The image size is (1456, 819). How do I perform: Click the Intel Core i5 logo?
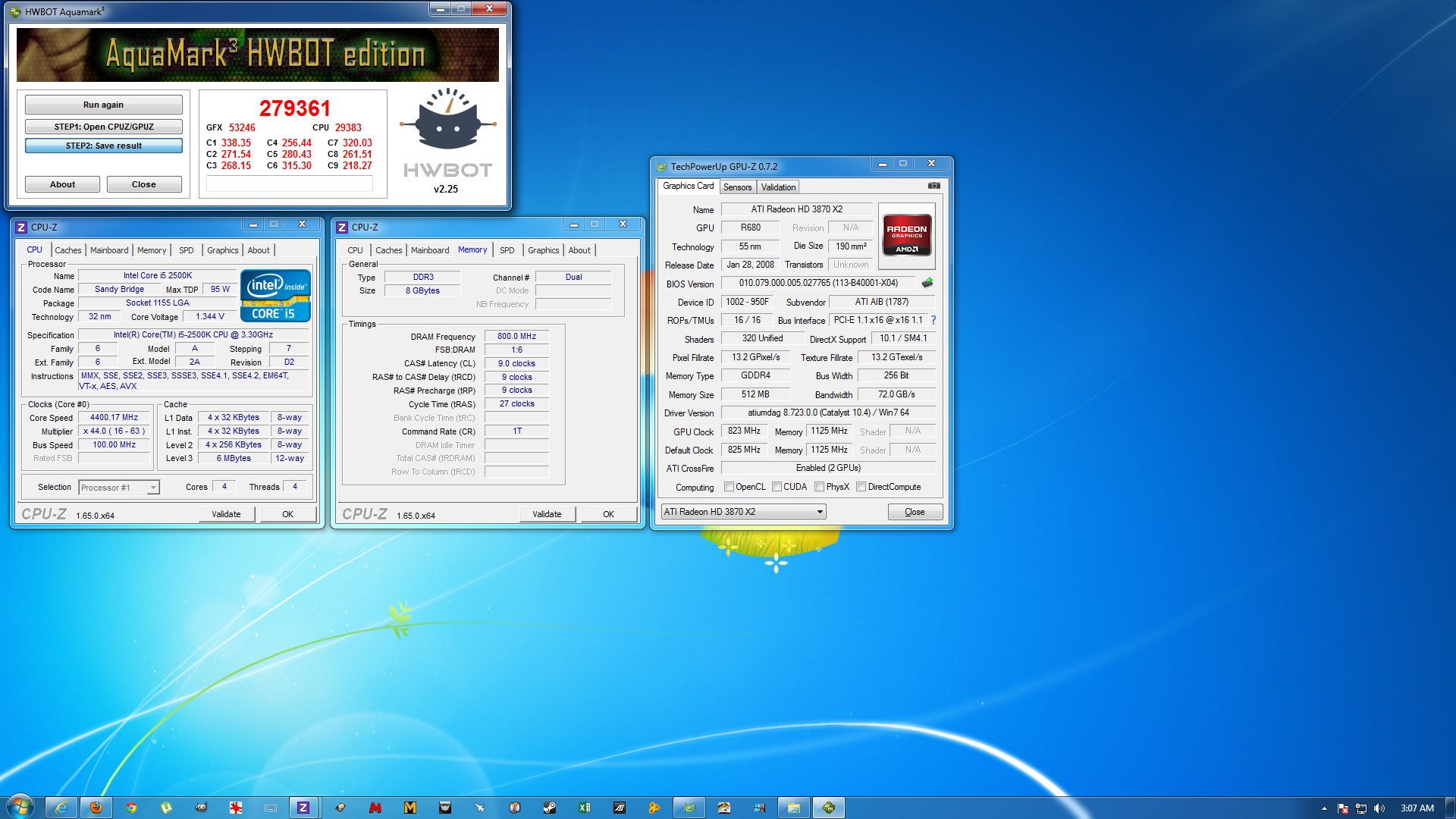[275, 296]
